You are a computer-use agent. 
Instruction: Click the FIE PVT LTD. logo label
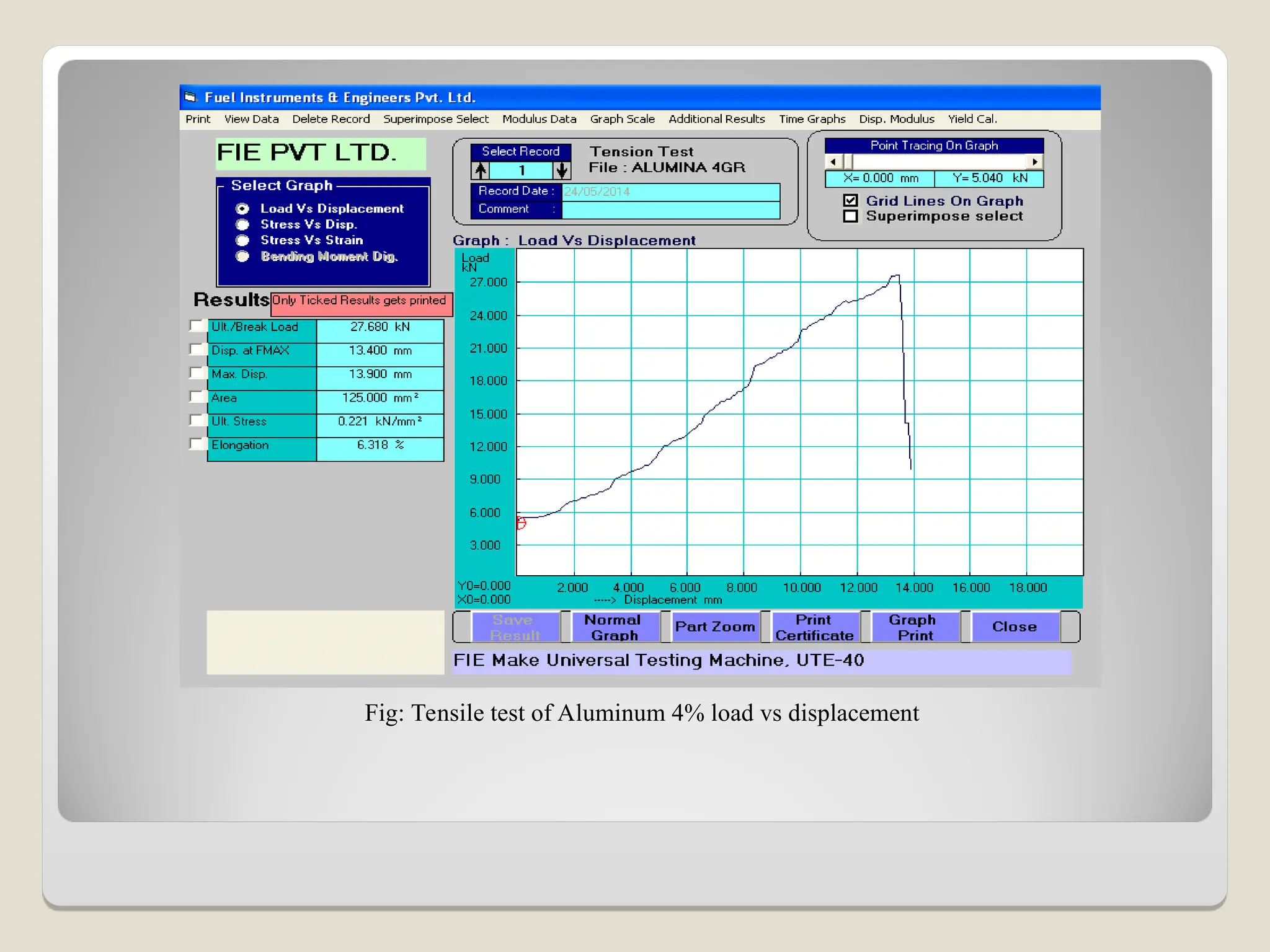[321, 153]
